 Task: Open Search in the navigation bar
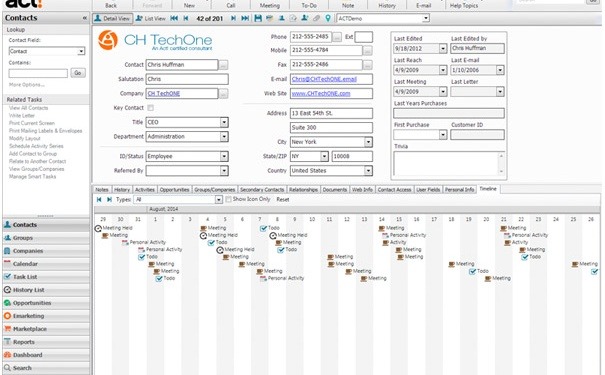click(46, 368)
